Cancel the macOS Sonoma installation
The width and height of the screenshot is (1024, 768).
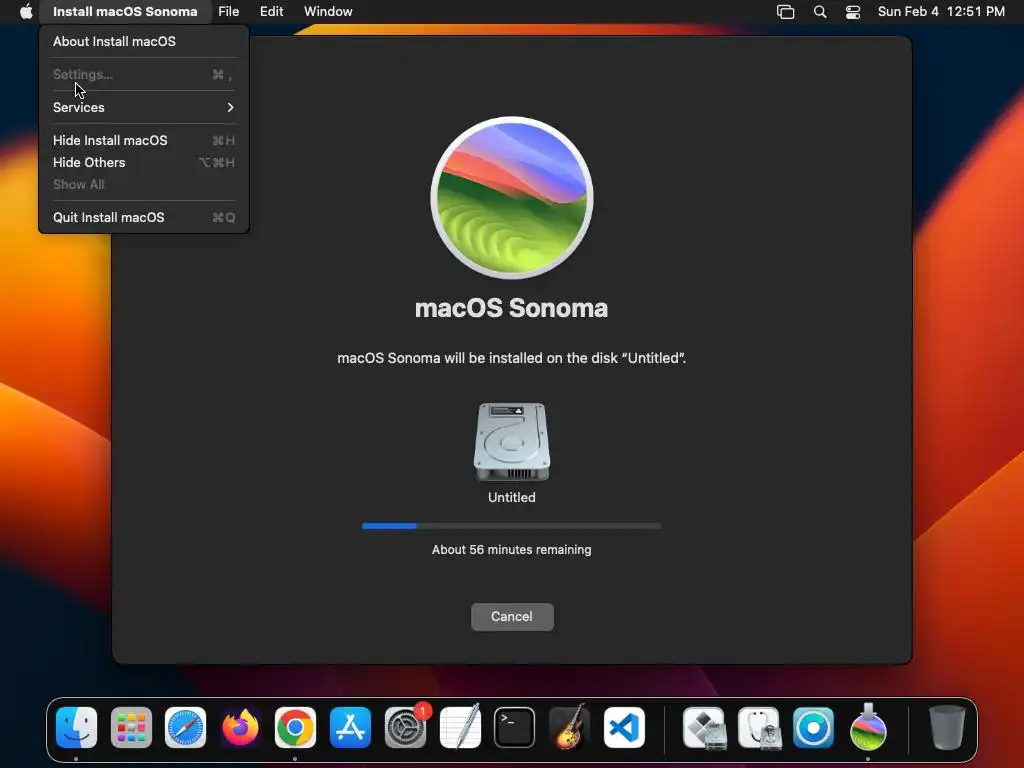point(512,616)
